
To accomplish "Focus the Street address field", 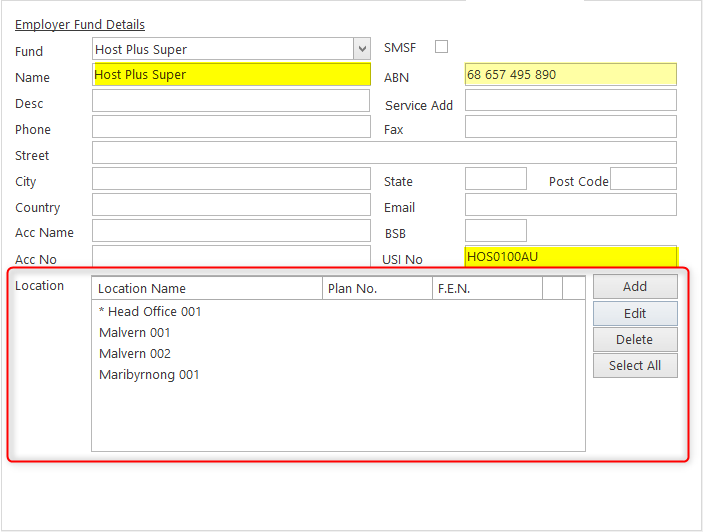I will pos(384,153).
